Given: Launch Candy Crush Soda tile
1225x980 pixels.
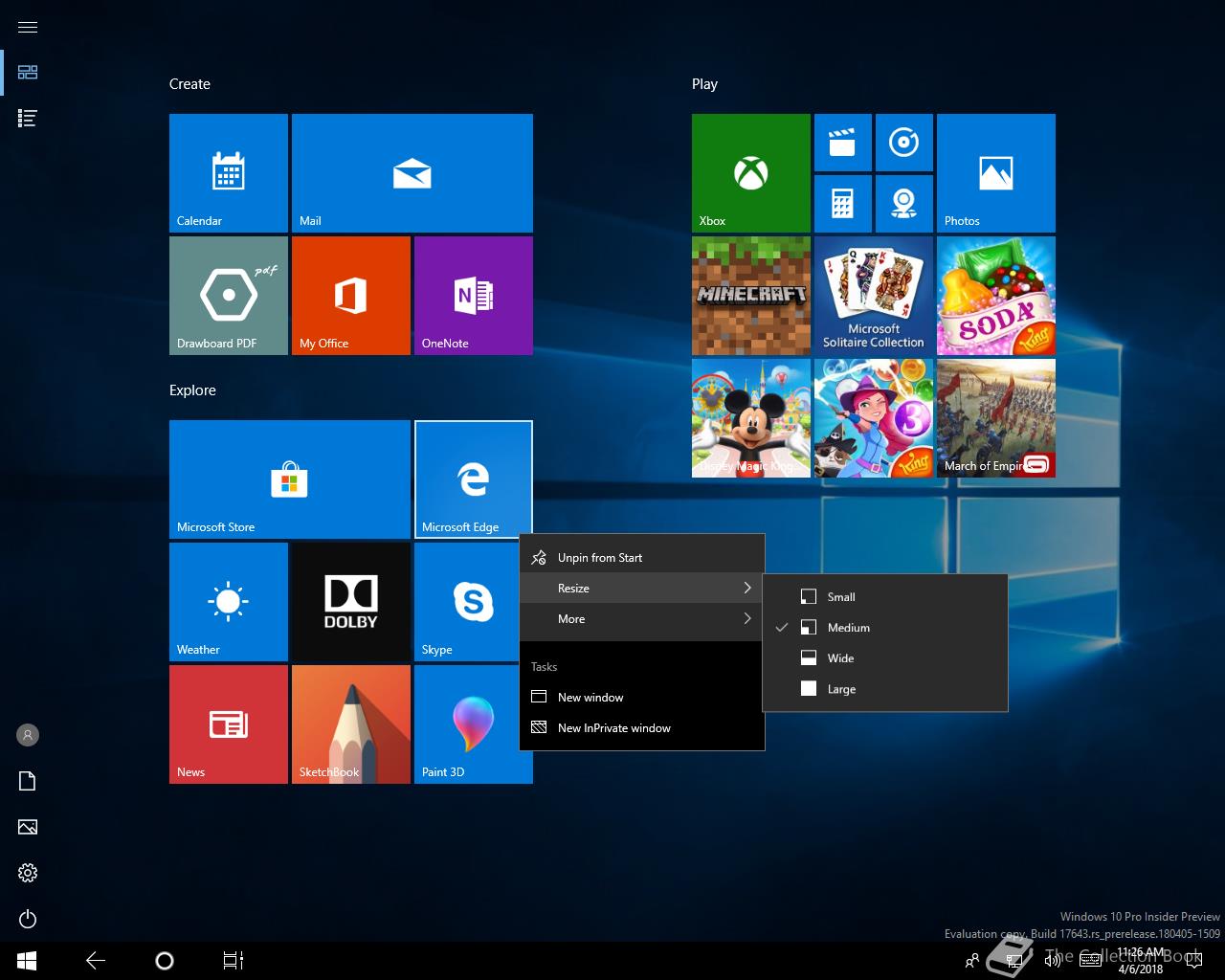Looking at the screenshot, I should (996, 296).
